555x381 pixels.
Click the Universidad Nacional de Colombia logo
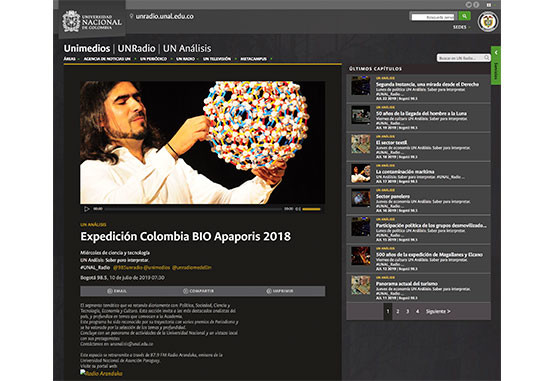(x=92, y=21)
